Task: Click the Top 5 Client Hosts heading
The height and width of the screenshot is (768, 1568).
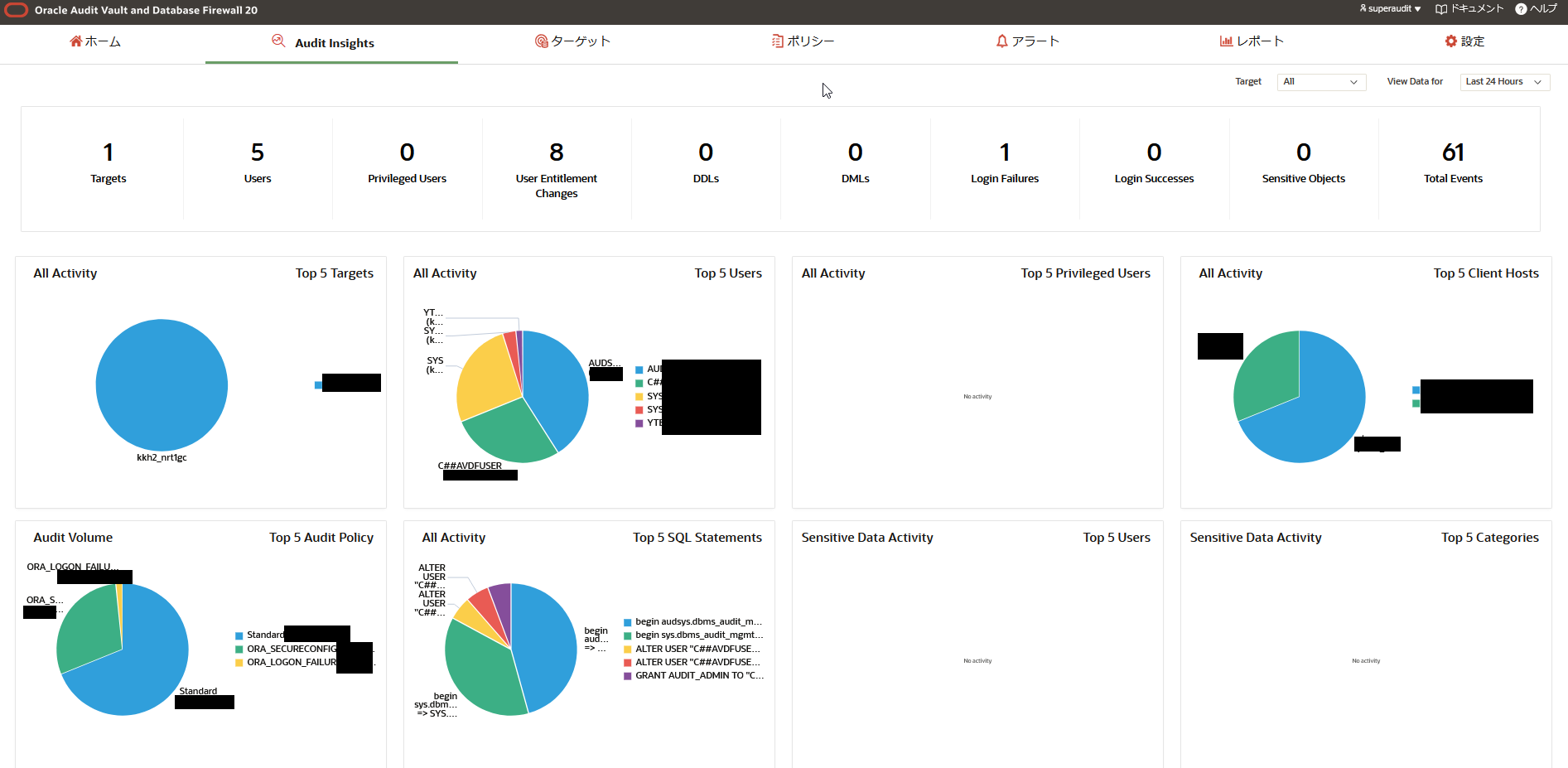Action: tap(1486, 273)
